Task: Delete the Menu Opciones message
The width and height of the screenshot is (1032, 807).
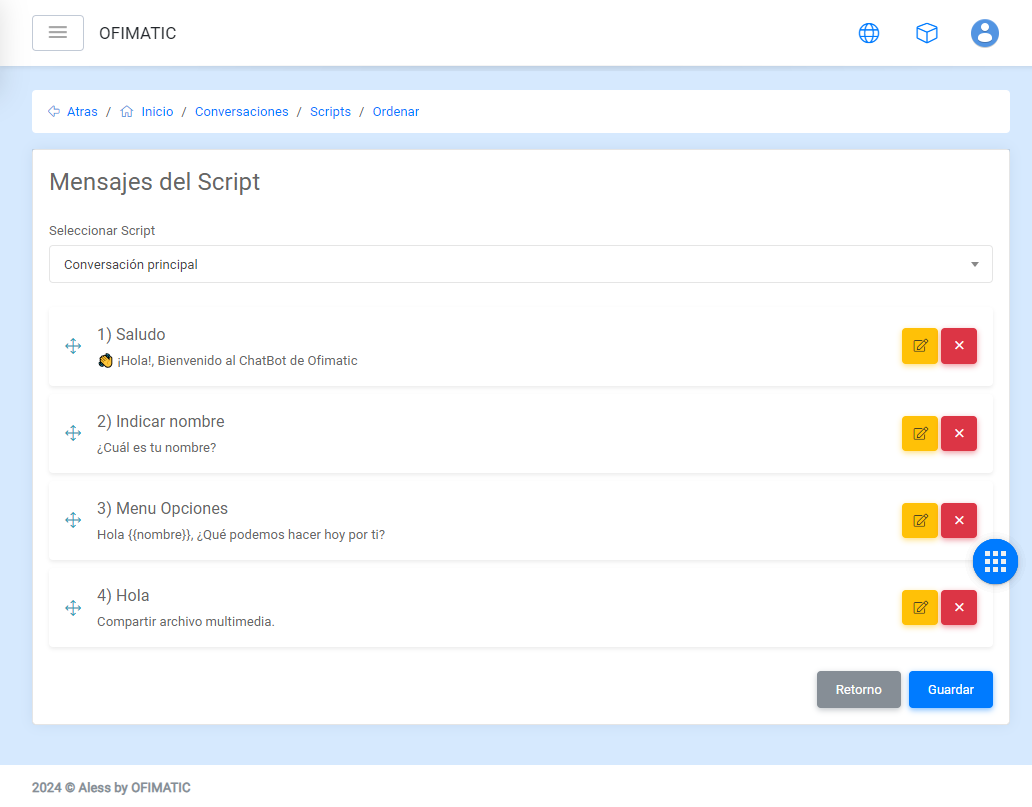Action: pyautogui.click(x=959, y=520)
